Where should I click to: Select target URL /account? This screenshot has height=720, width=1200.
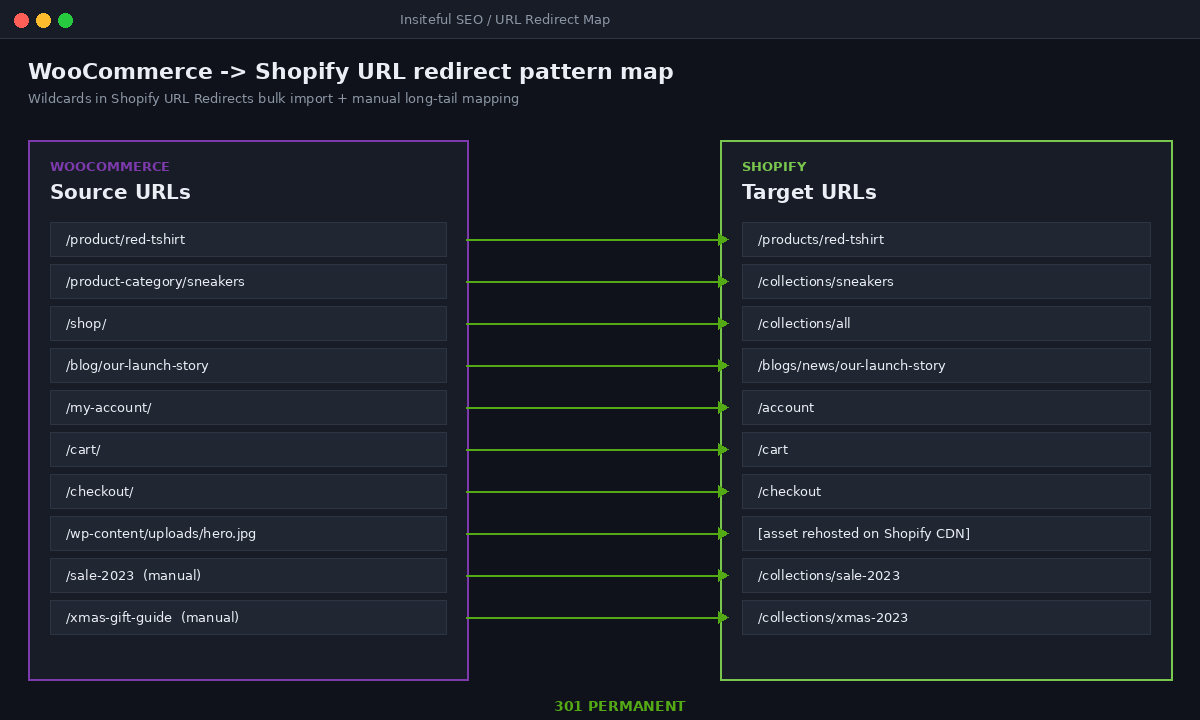coord(946,408)
